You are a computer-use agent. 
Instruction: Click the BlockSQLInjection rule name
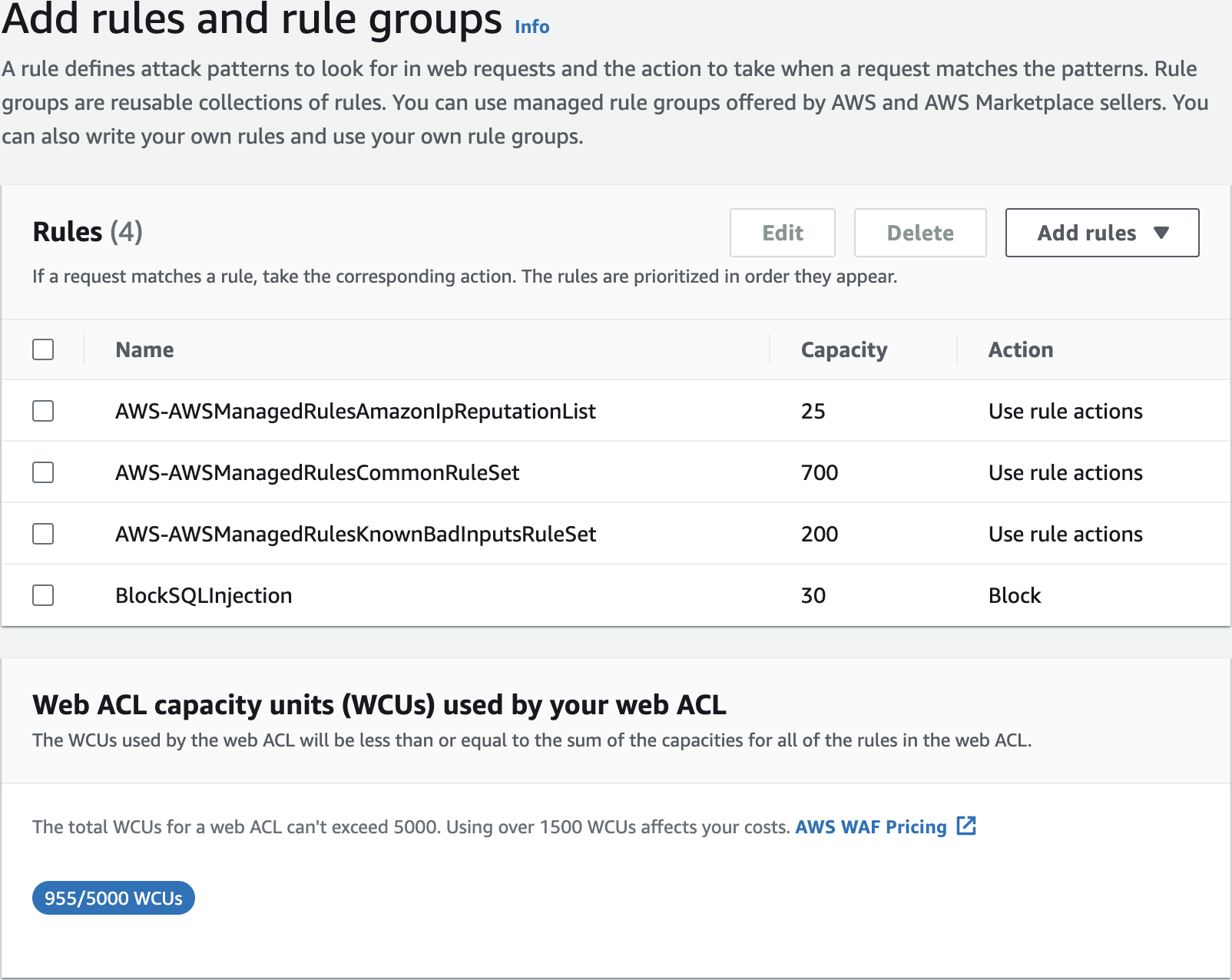[204, 596]
